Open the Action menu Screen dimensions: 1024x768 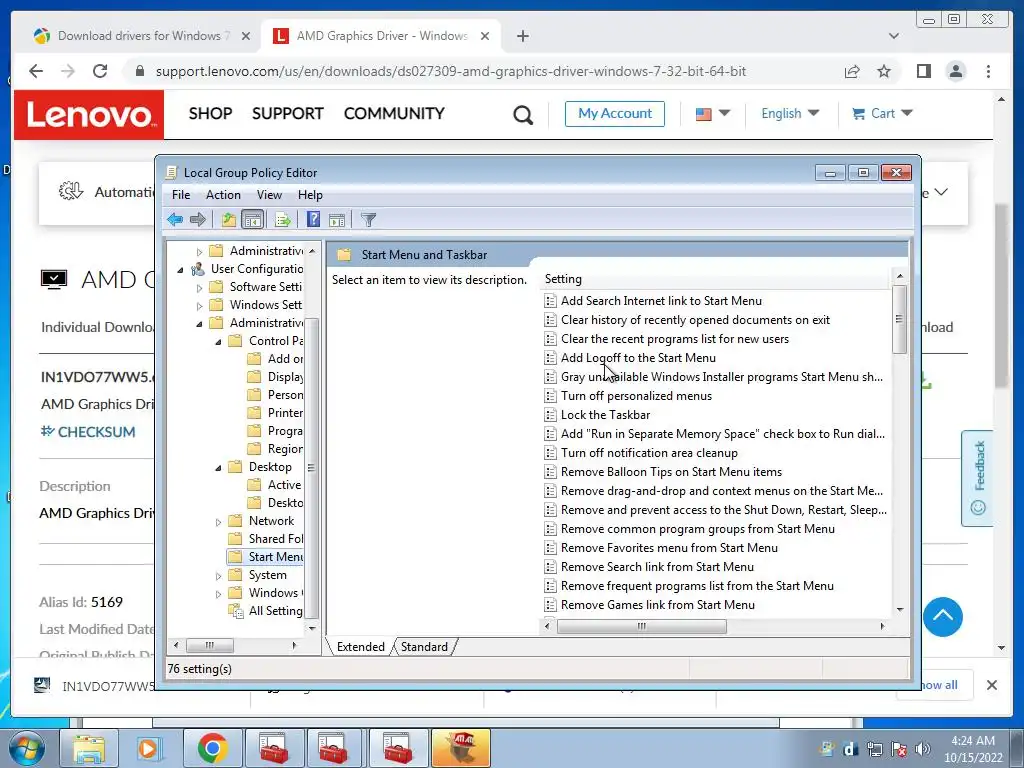223,195
